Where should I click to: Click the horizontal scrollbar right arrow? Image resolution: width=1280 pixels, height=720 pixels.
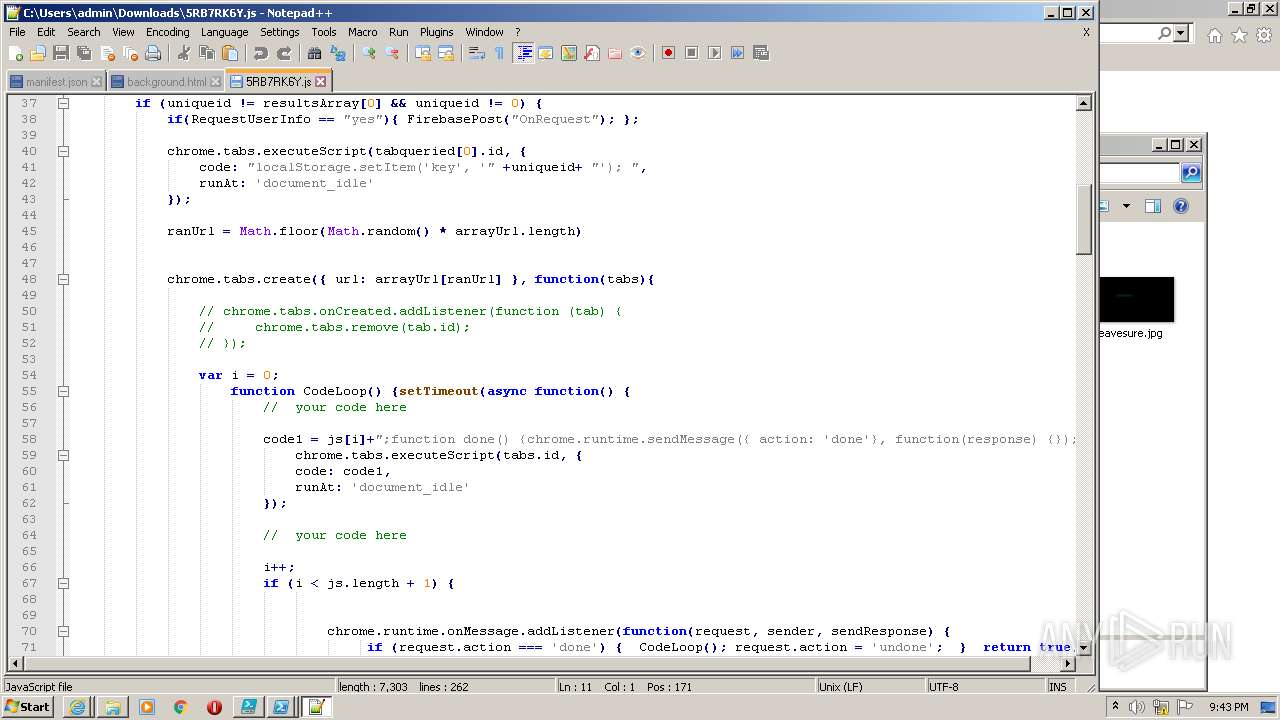(1067, 664)
